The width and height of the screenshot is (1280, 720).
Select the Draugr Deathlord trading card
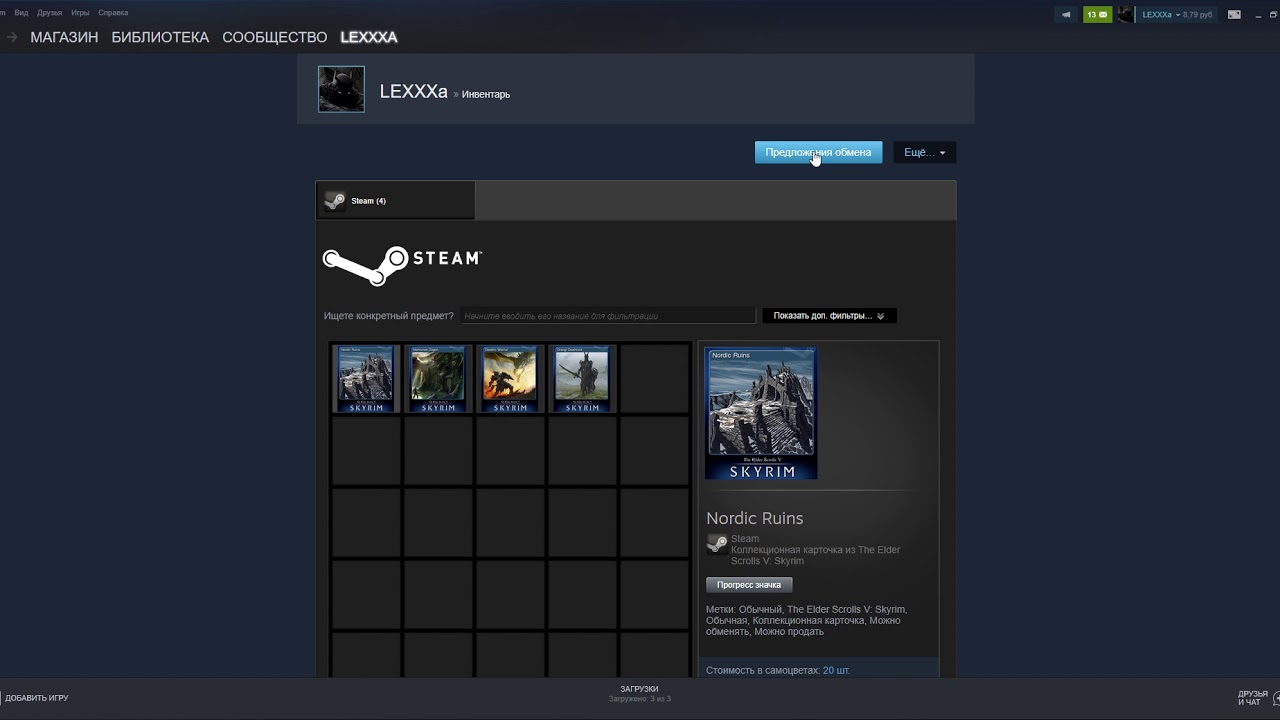click(x=582, y=379)
